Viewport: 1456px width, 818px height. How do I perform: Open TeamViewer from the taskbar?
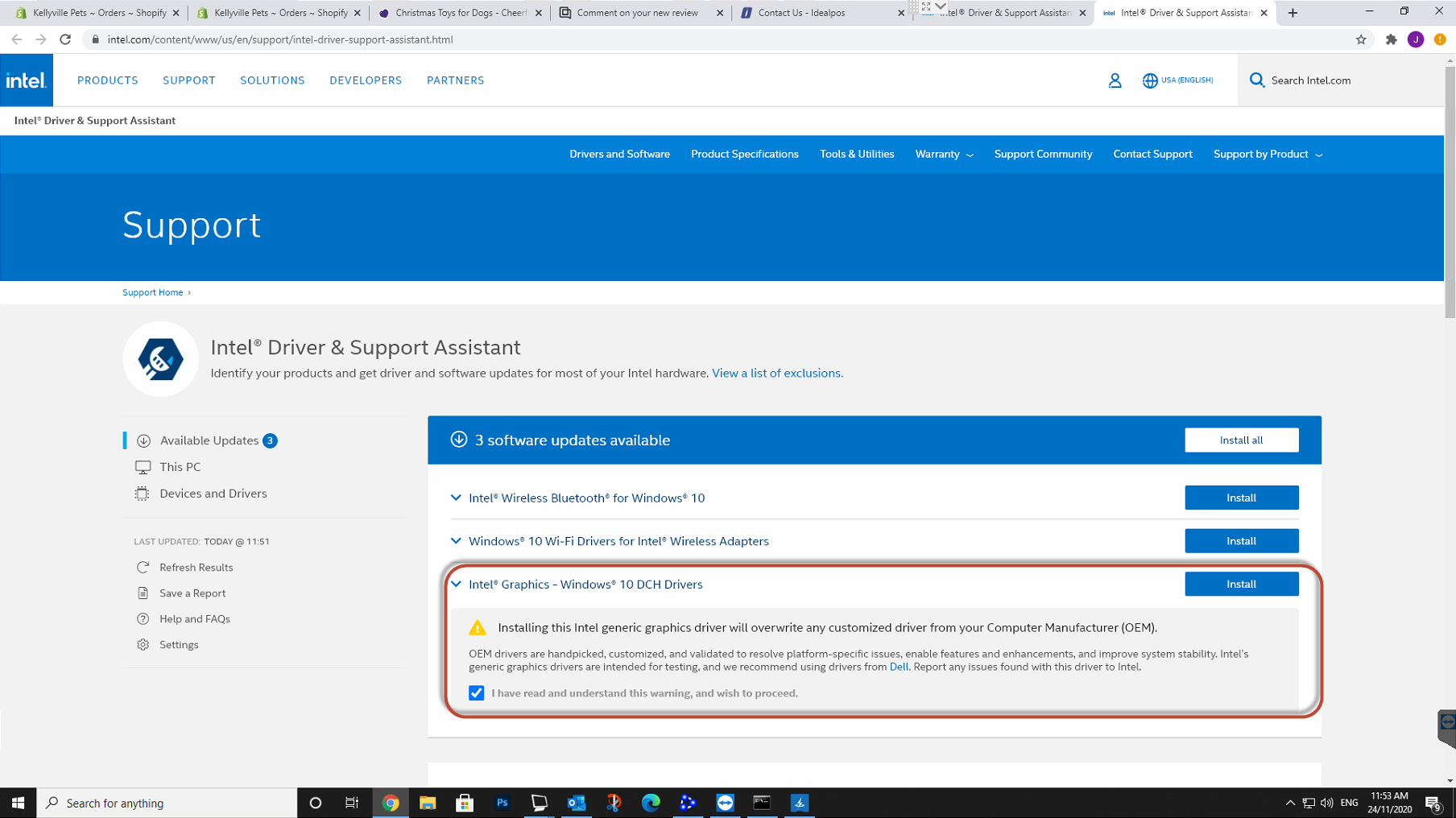click(725, 803)
